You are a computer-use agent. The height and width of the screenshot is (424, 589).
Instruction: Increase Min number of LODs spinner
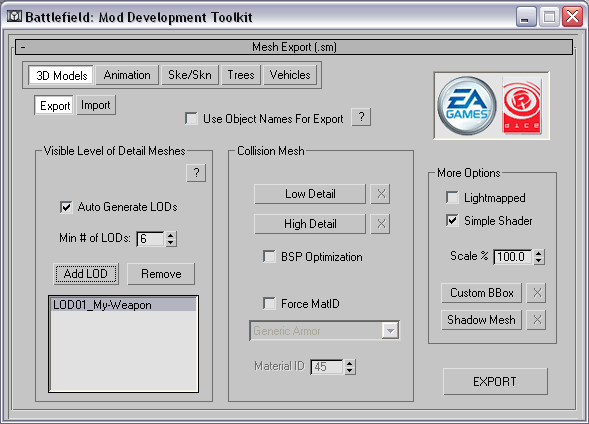click(171, 235)
